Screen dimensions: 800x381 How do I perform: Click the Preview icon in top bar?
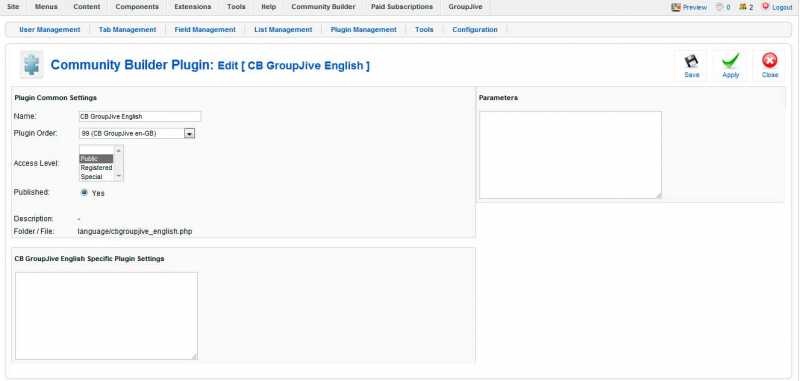click(x=676, y=7)
